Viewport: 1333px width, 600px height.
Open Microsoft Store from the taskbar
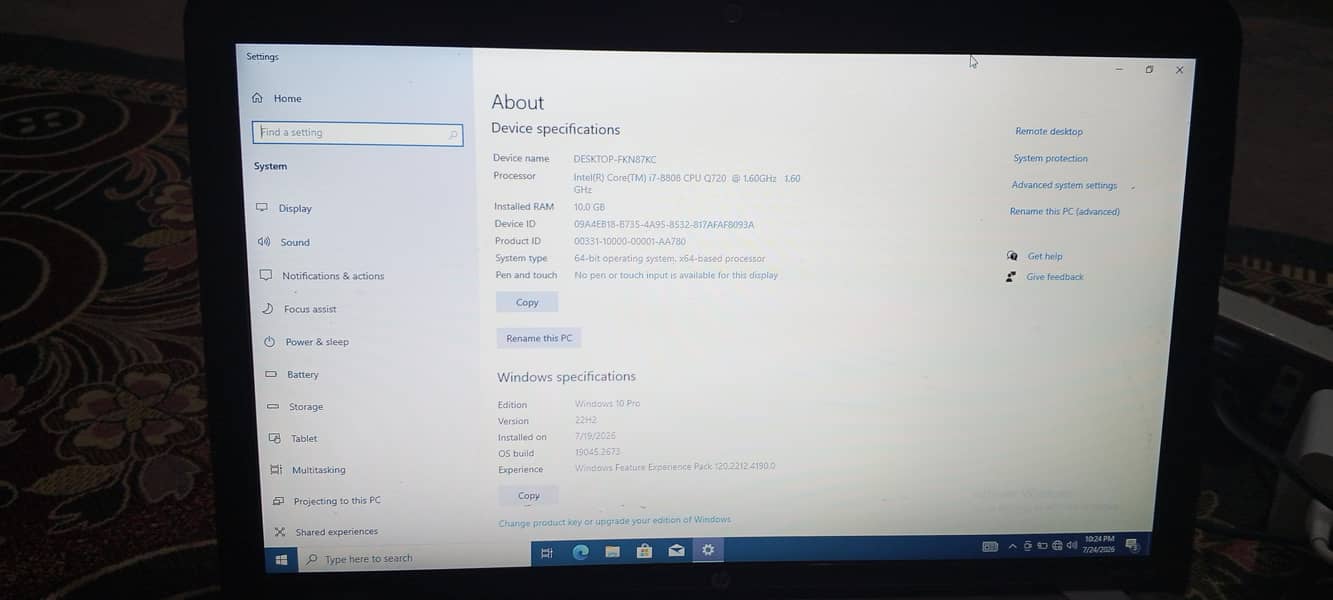644,551
